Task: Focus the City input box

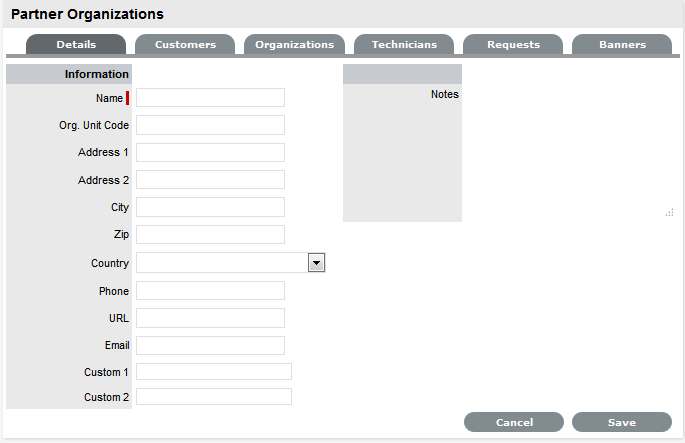Action: point(210,208)
